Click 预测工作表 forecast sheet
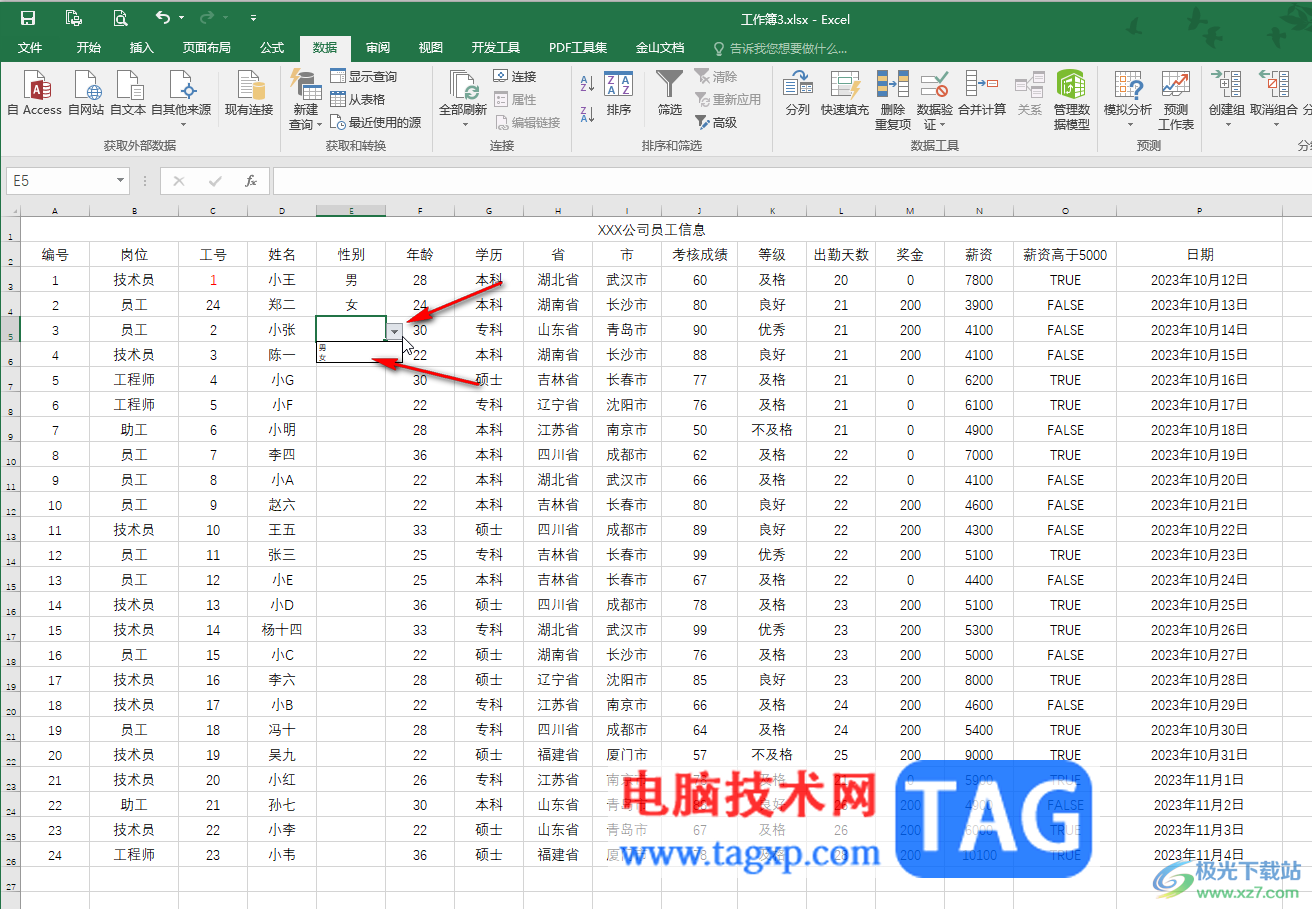Screen dimensions: 1312x909 pos(1176,100)
